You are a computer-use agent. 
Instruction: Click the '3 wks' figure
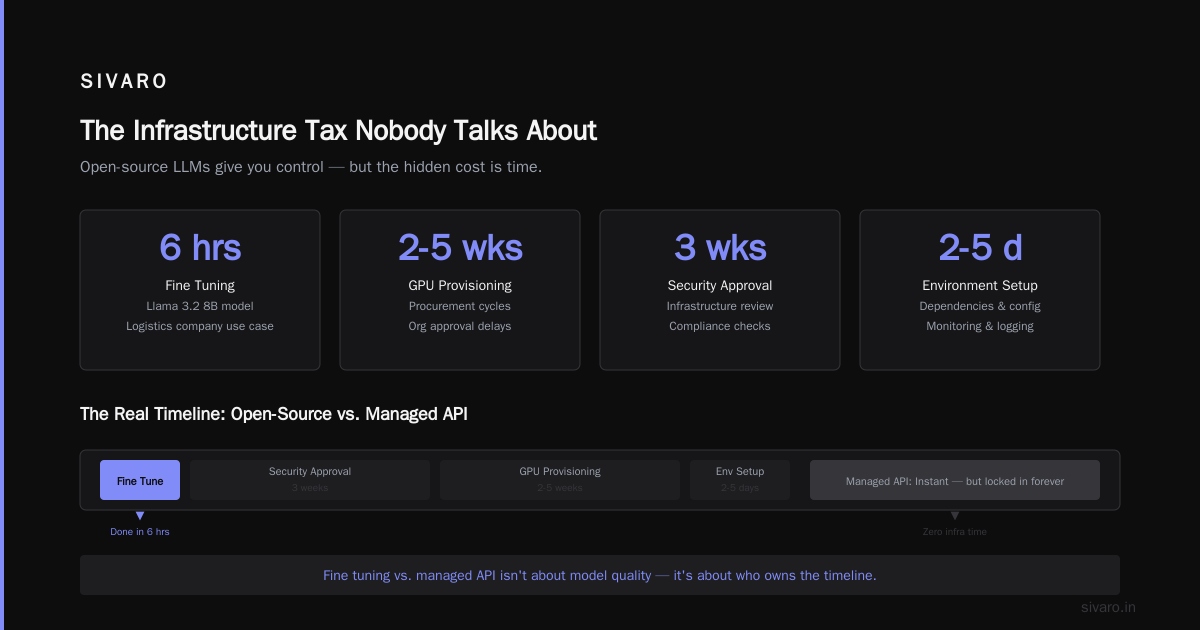tap(720, 247)
